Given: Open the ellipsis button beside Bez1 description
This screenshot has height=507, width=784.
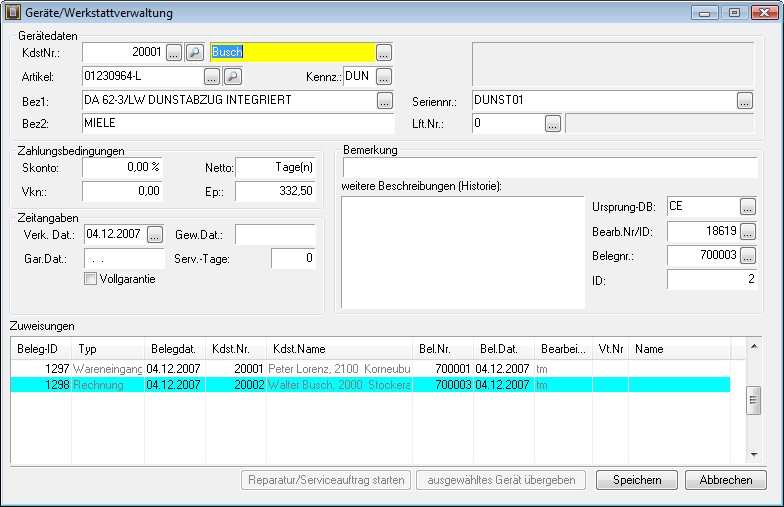Looking at the screenshot, I should point(384,100).
